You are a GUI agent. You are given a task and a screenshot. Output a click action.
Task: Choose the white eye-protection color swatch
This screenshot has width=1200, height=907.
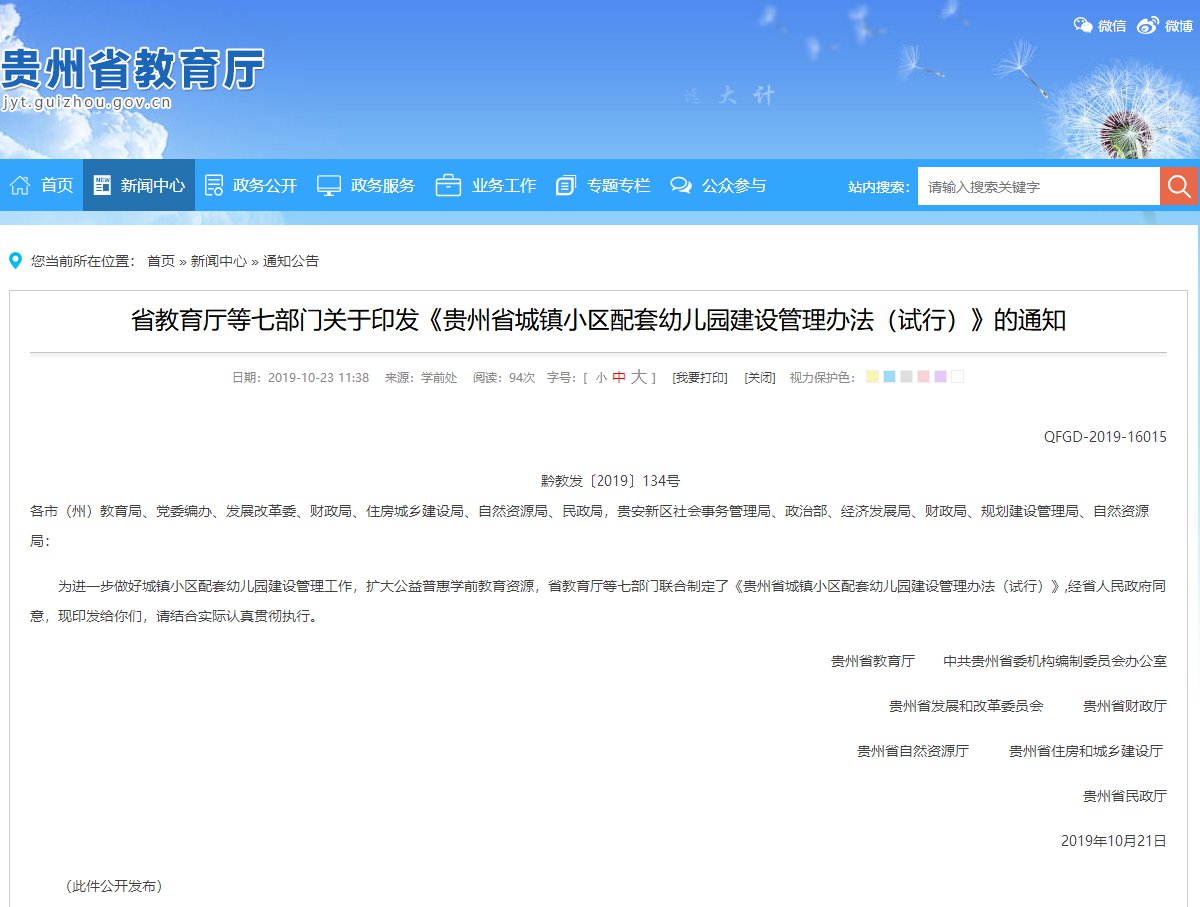pyautogui.click(x=957, y=377)
